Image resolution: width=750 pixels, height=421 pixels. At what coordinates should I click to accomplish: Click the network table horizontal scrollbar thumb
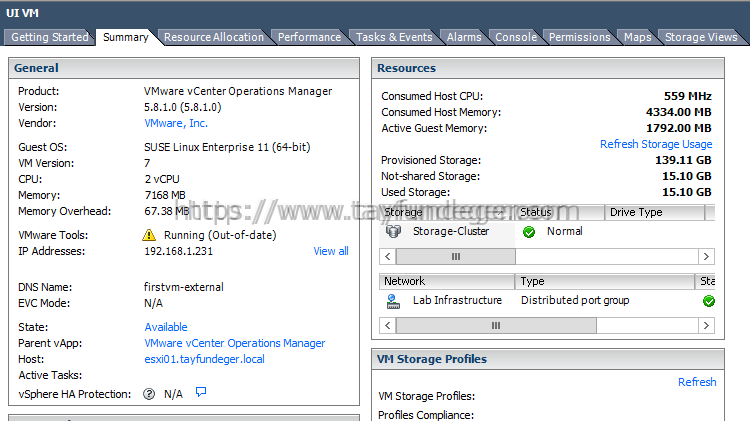[496, 326]
